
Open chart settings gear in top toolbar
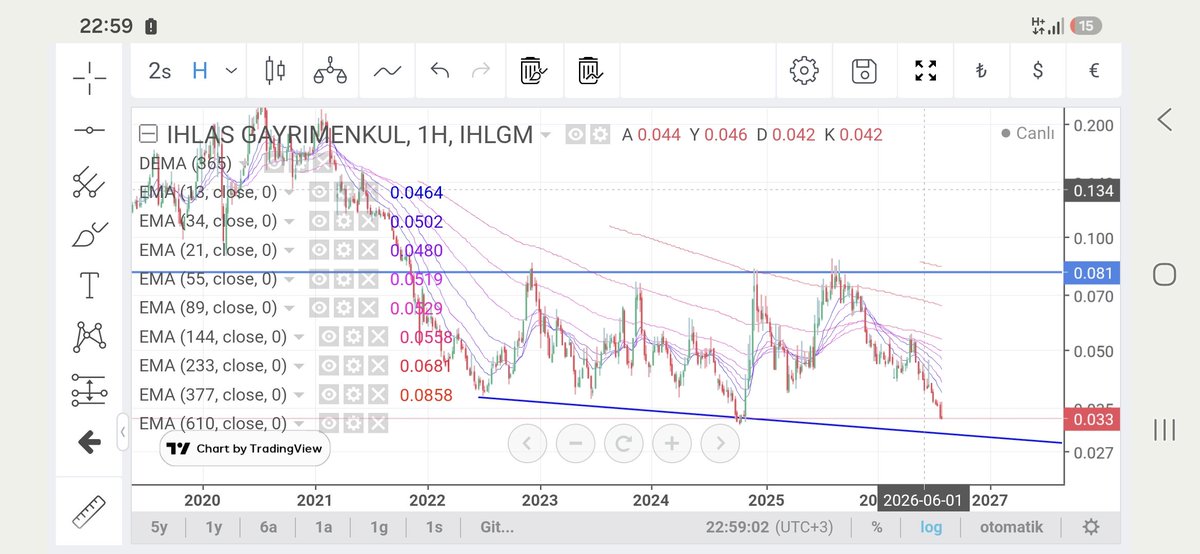pos(804,71)
